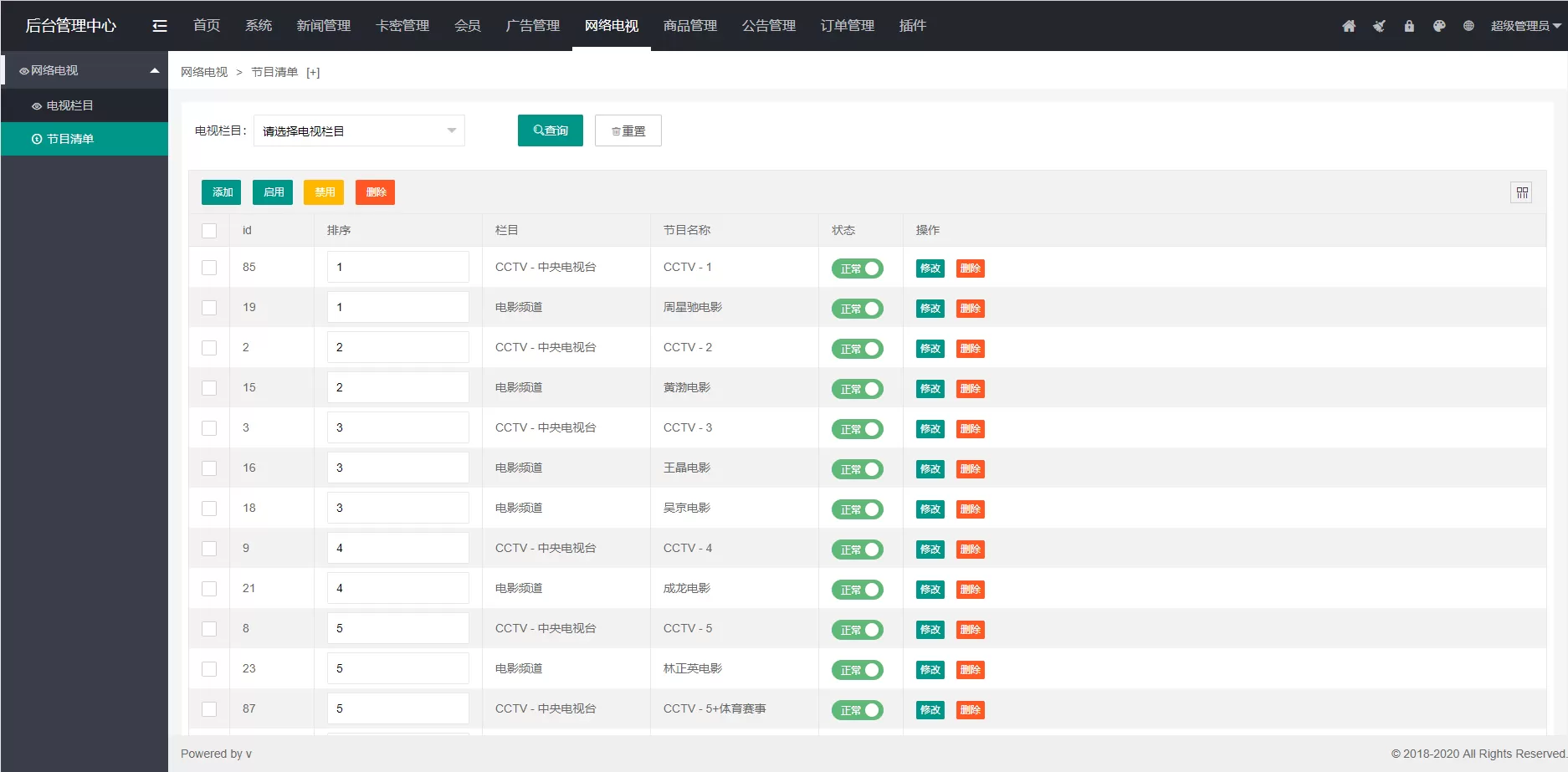Open the 商品管理 top menu
This screenshot has width=1568, height=772.
pyautogui.click(x=689, y=26)
